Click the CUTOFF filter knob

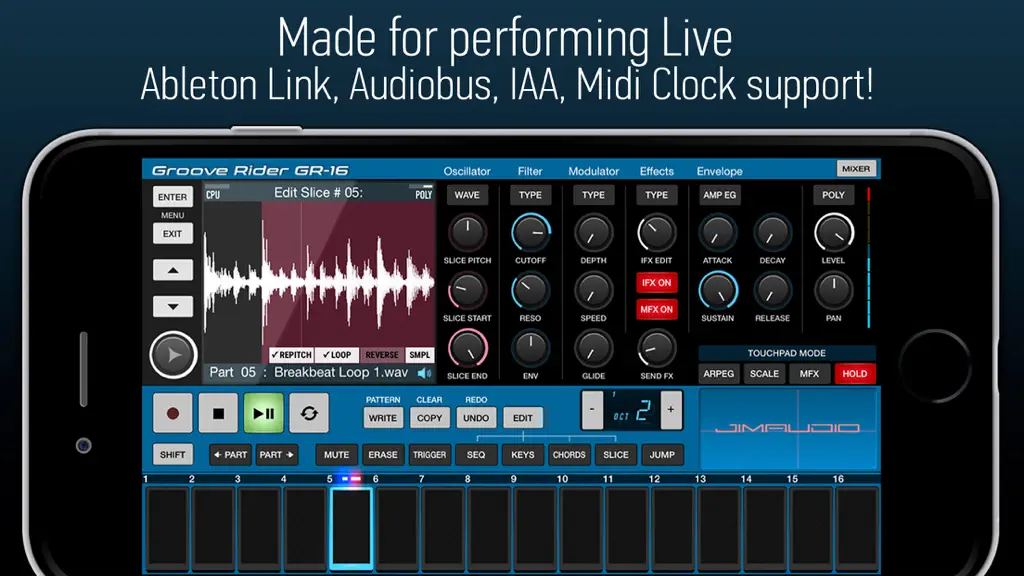(x=530, y=232)
